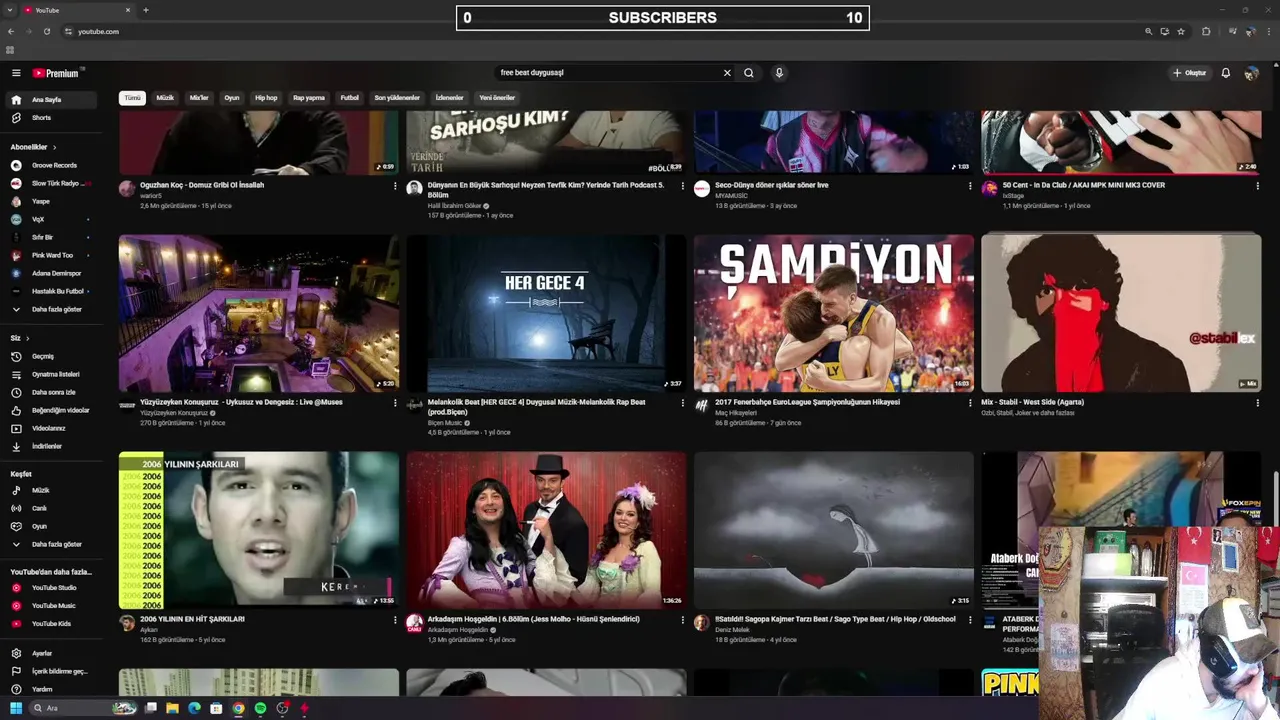The image size is (1280, 720).
Task: Open options menu for Oguzhan Koç video
Action: [395, 186]
